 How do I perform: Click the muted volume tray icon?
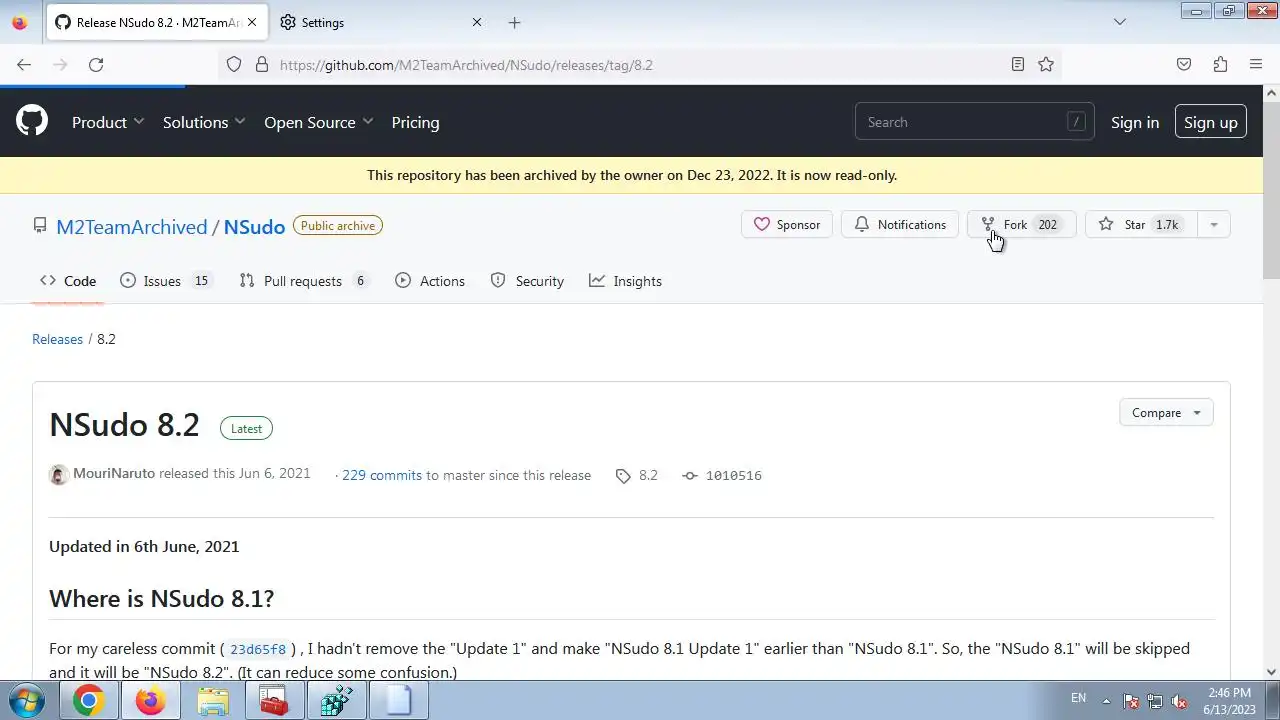point(1179,701)
